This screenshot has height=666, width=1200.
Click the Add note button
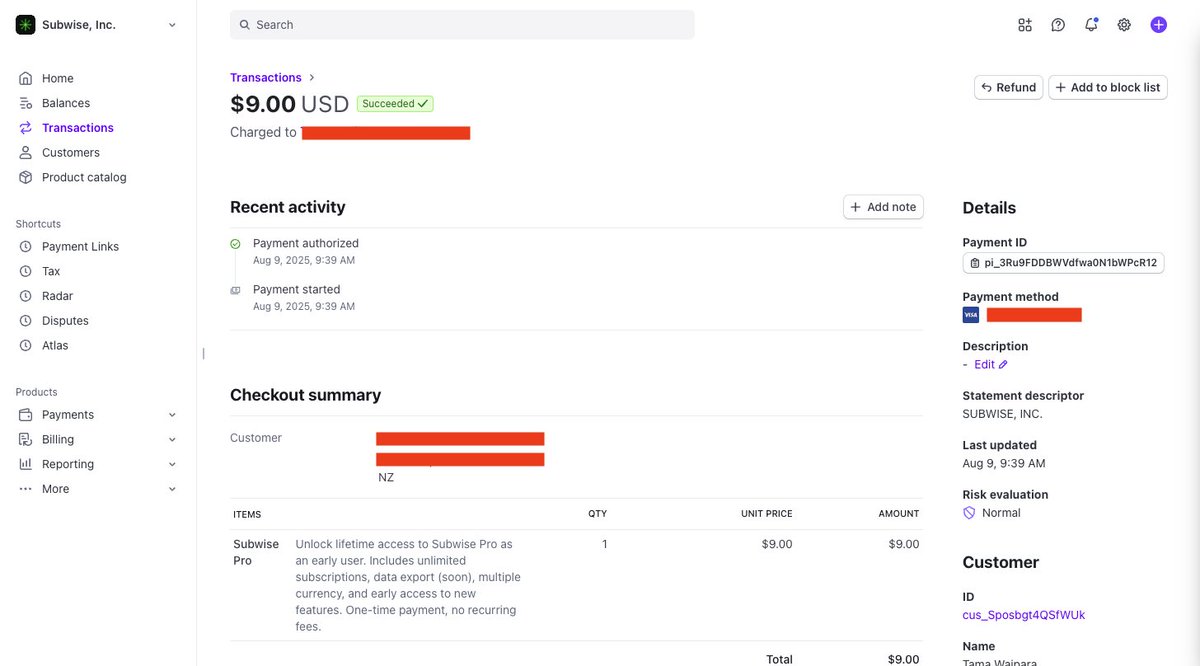point(883,207)
